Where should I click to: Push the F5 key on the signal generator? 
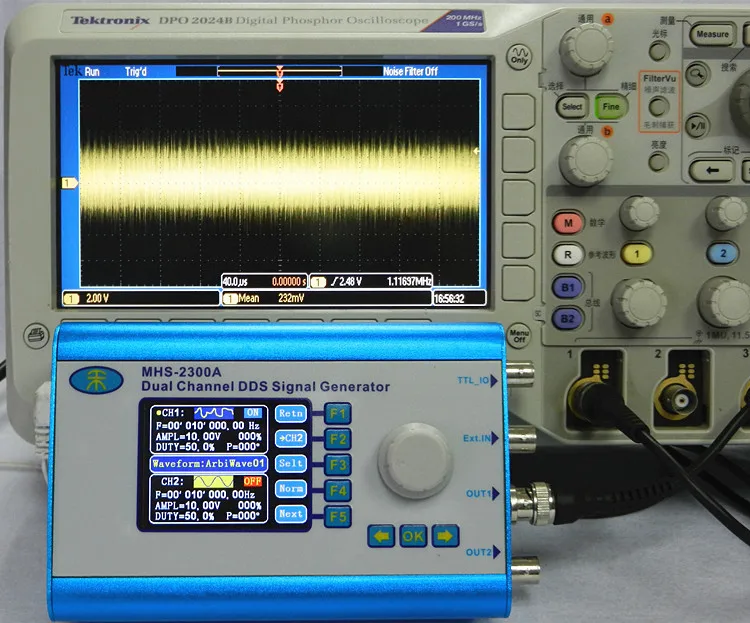click(x=338, y=516)
